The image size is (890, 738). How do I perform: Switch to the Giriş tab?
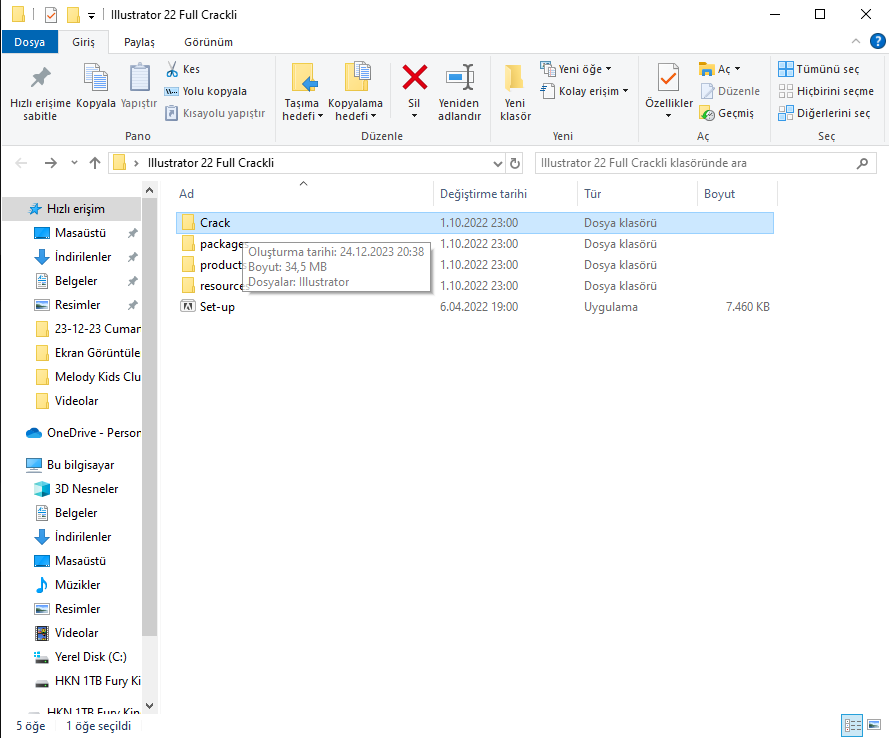pos(83,42)
